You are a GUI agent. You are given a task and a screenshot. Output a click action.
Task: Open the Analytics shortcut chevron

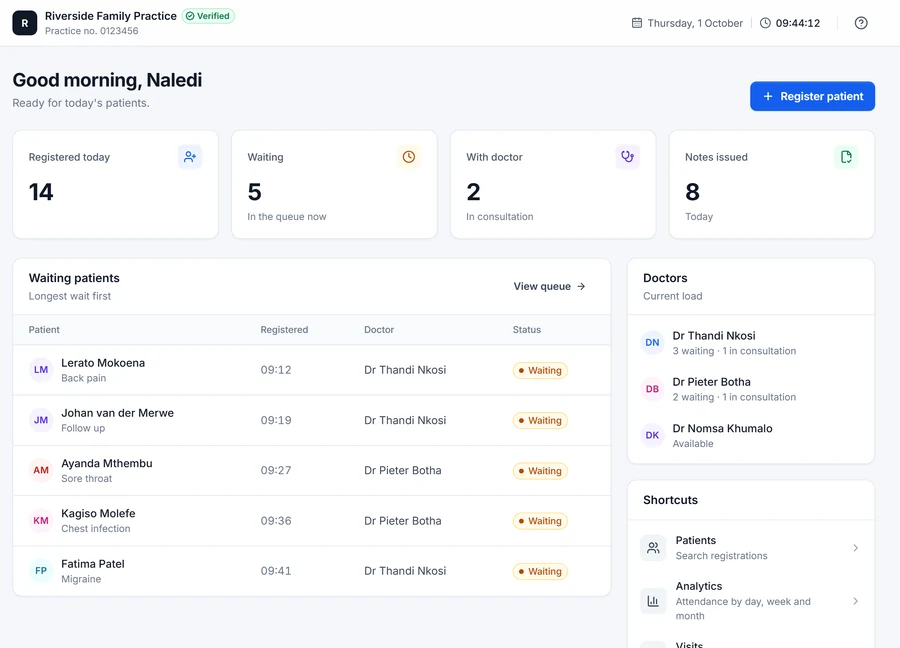point(855,601)
